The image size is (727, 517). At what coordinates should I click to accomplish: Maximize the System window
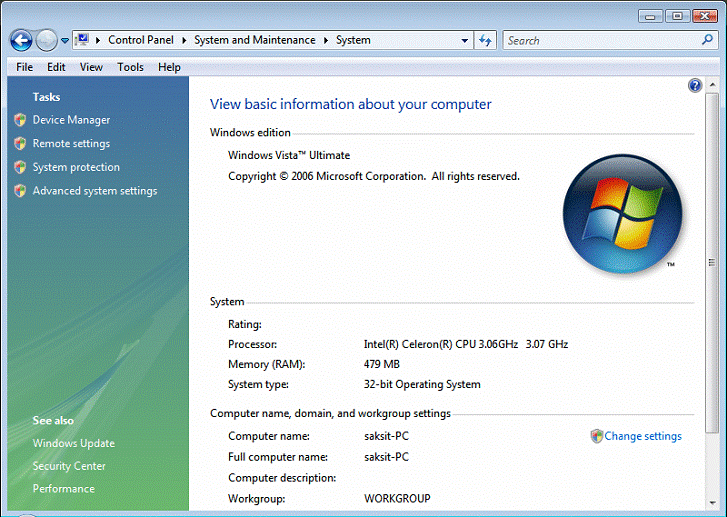point(677,16)
